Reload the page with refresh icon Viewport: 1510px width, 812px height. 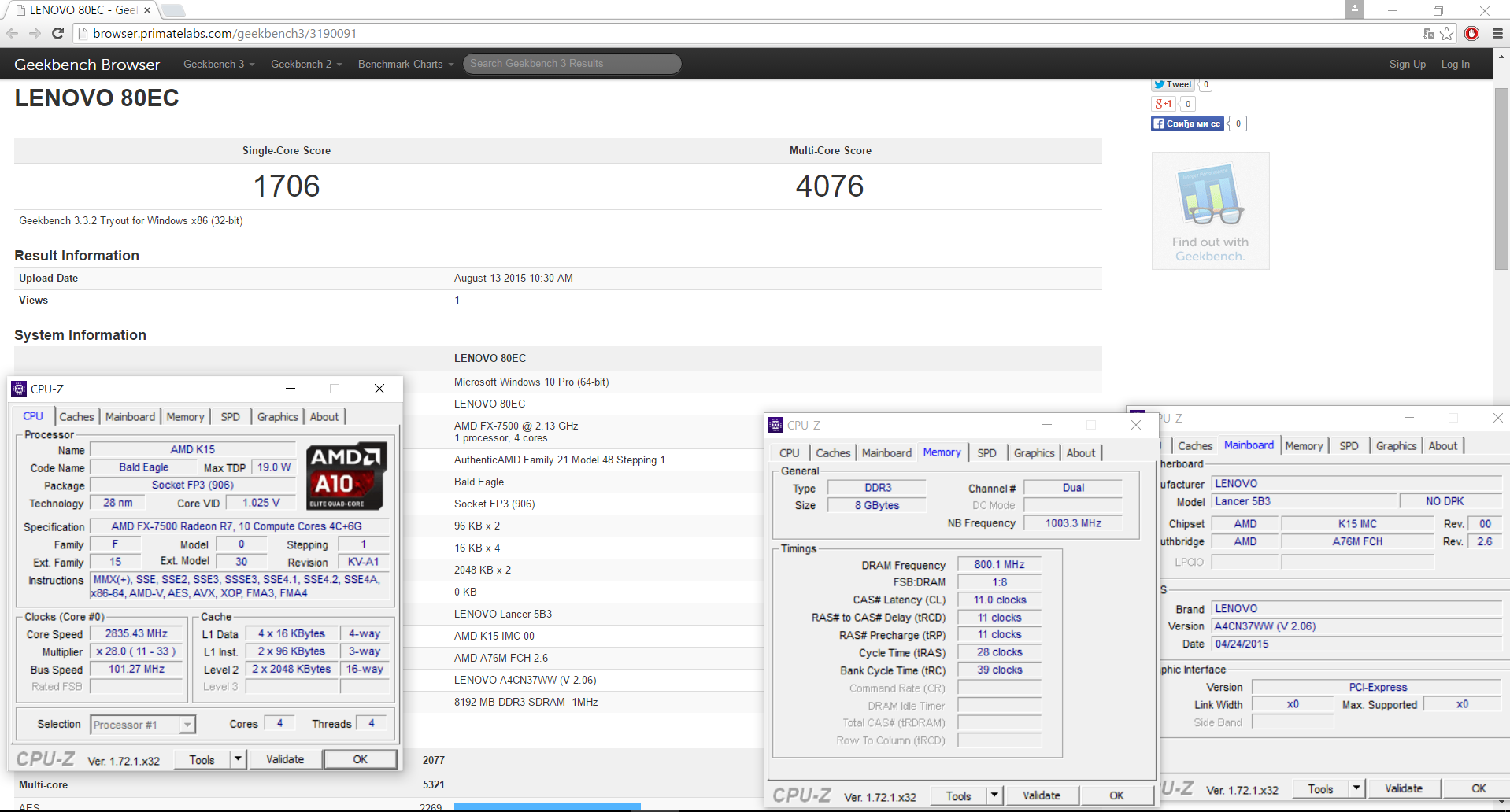click(x=57, y=33)
